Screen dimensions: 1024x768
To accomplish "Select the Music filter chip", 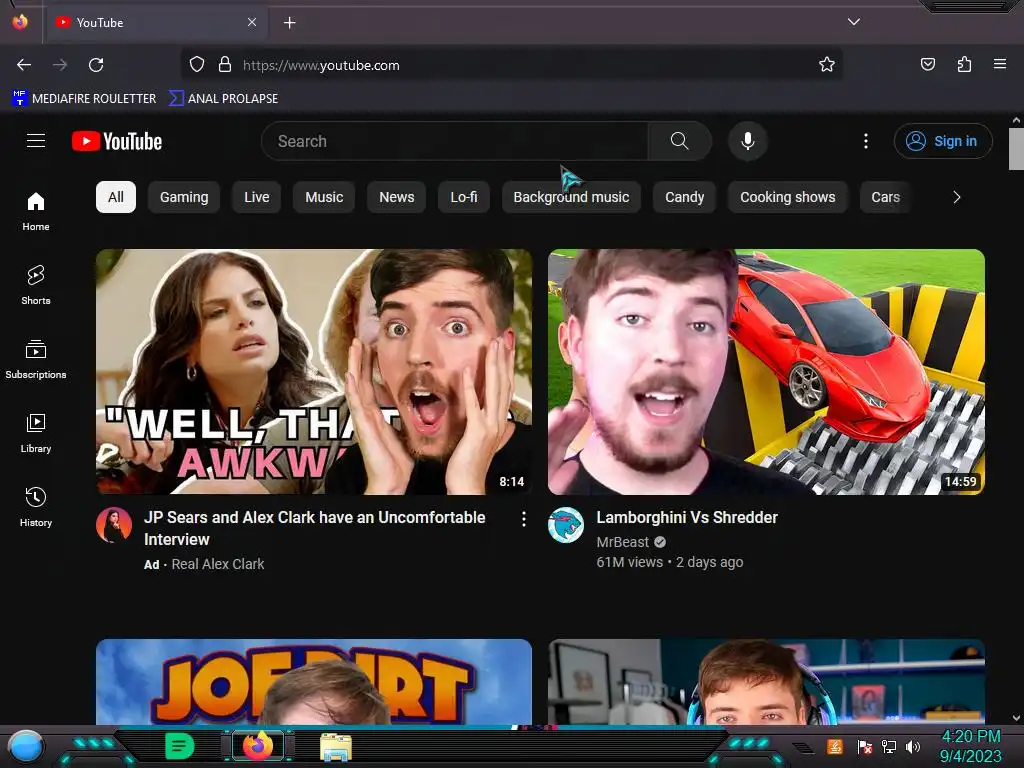I will (x=324, y=197).
